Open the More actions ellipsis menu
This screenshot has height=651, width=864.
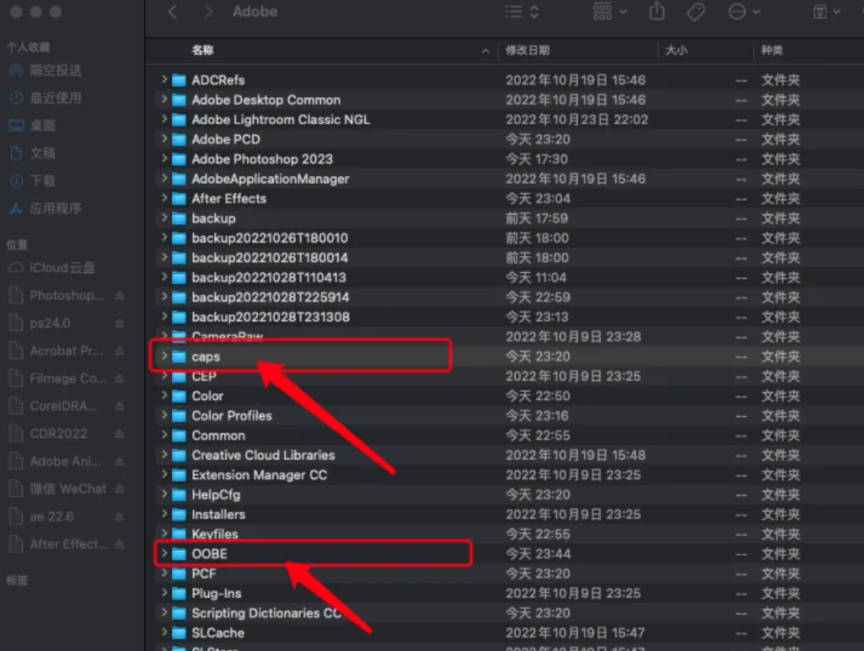point(743,12)
